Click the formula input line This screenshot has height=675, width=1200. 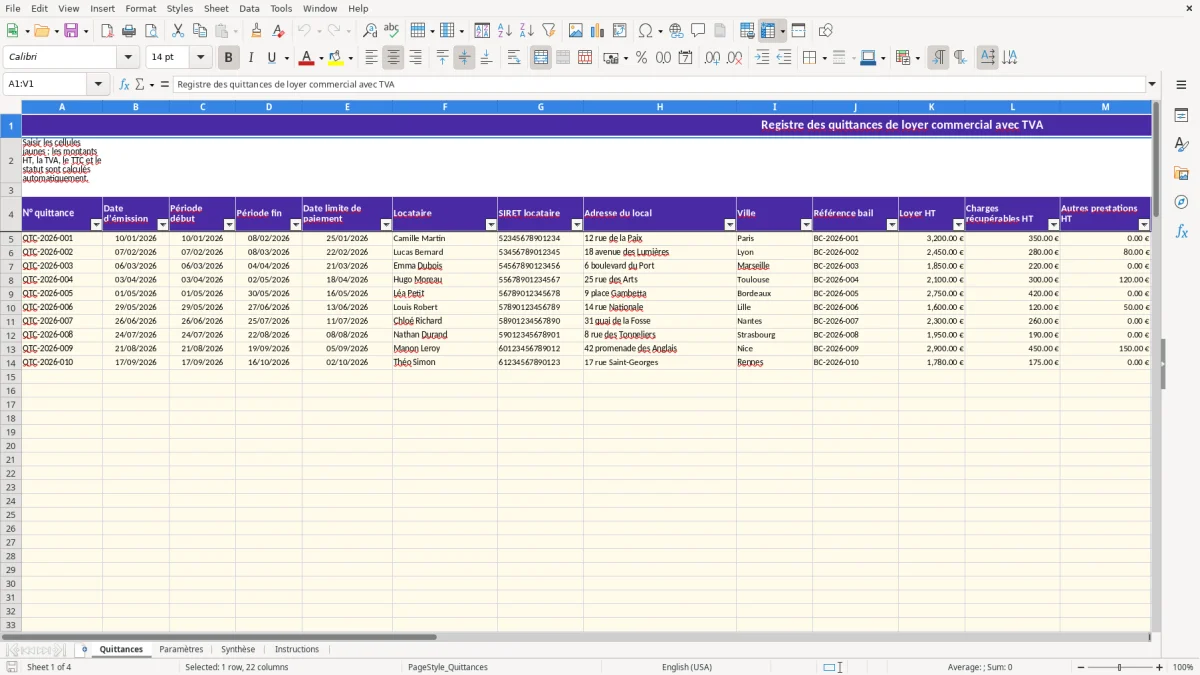(659, 85)
